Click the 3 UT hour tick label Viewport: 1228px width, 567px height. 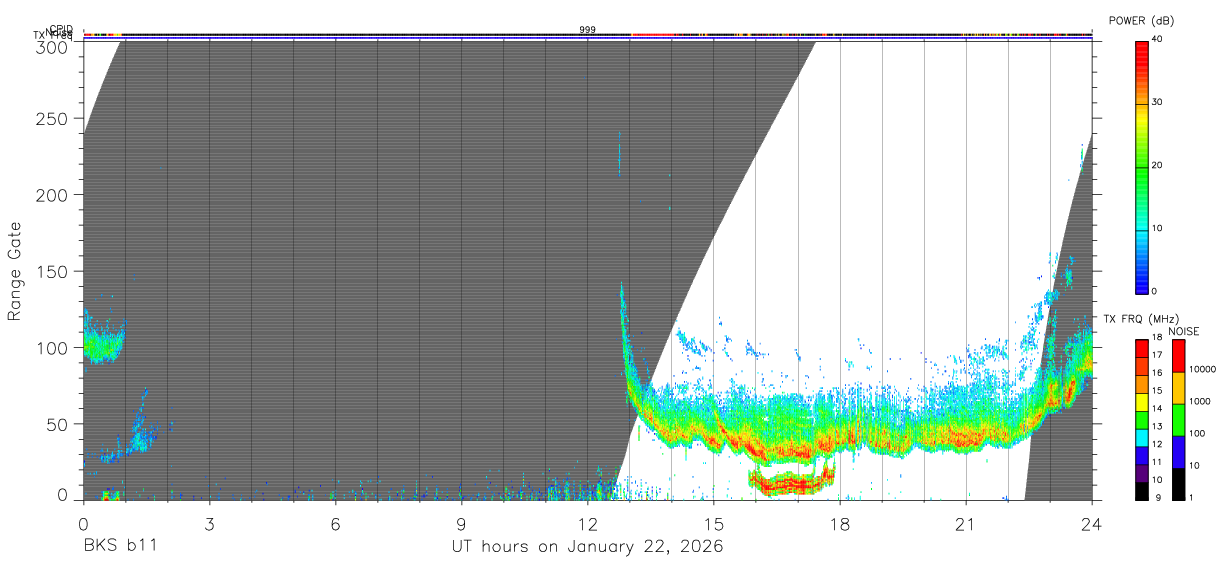tap(209, 523)
